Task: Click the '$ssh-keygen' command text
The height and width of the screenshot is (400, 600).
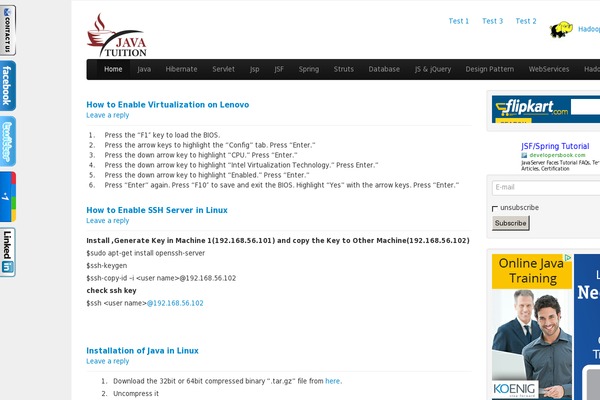Action: pyautogui.click(x=107, y=266)
